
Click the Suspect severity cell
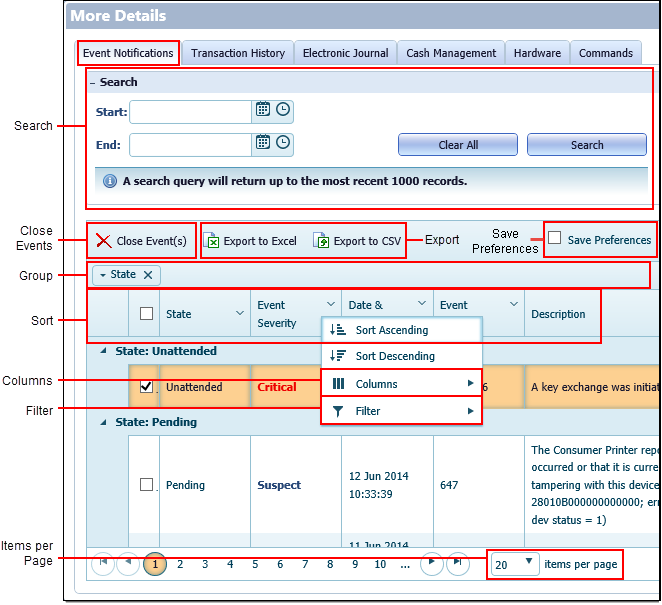pos(279,485)
